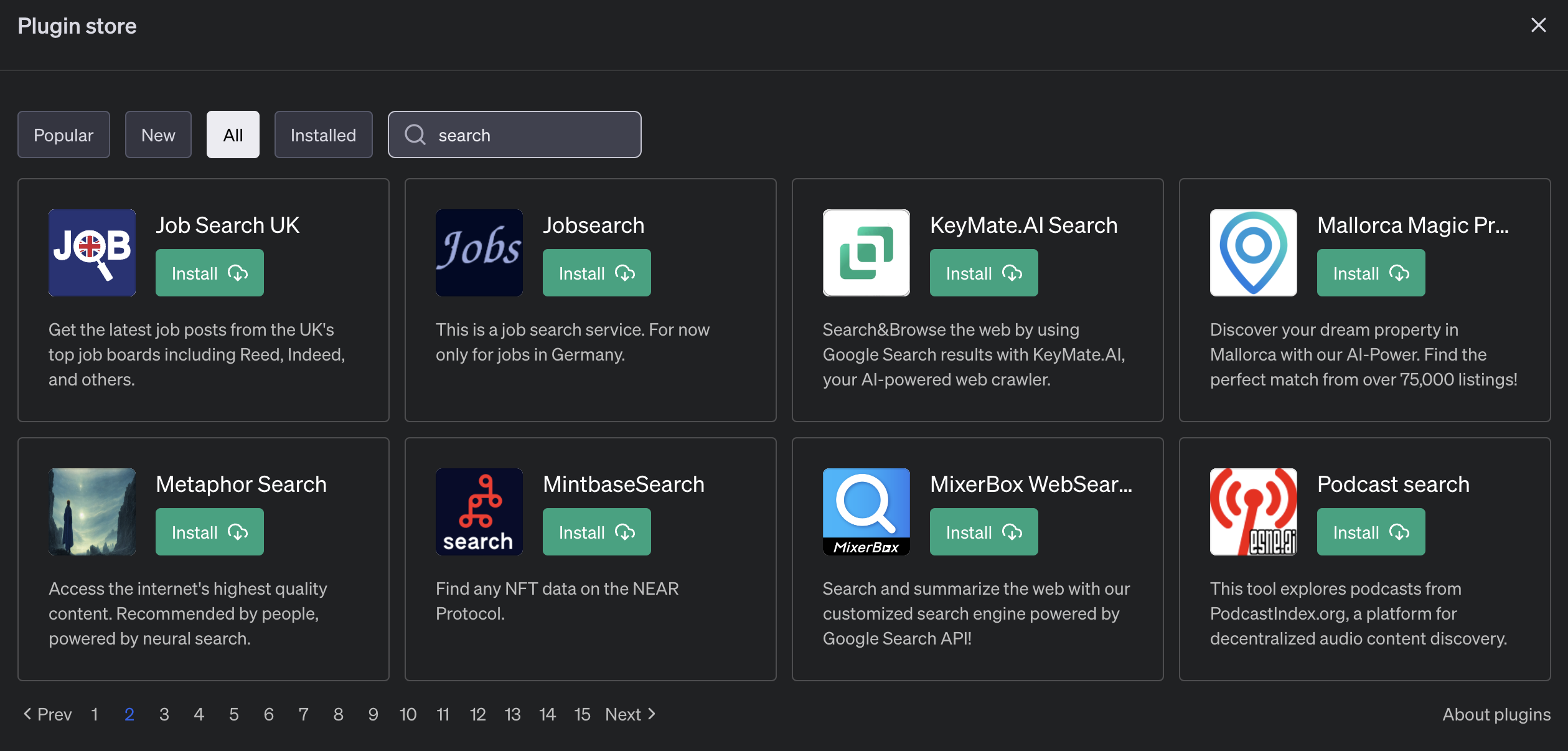
Task: Click the Mallorca Magic property search icon
Action: 1253,253
